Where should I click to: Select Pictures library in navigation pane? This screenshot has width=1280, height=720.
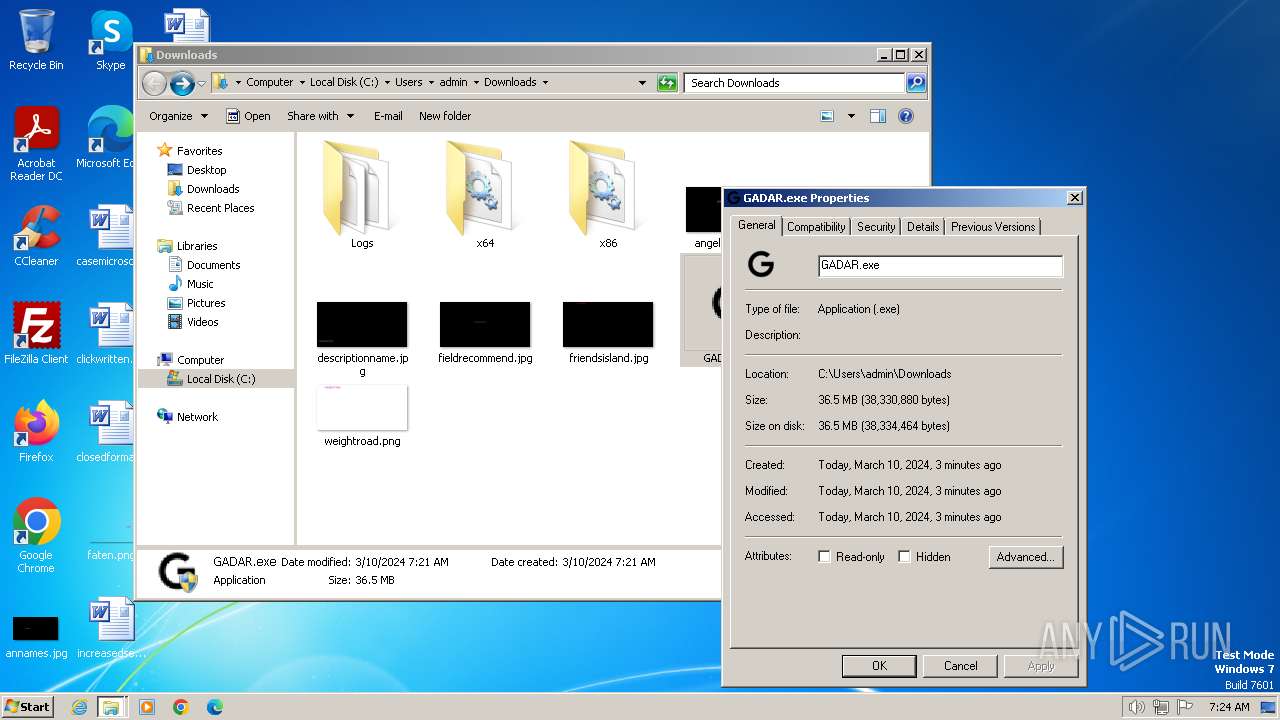click(x=206, y=303)
